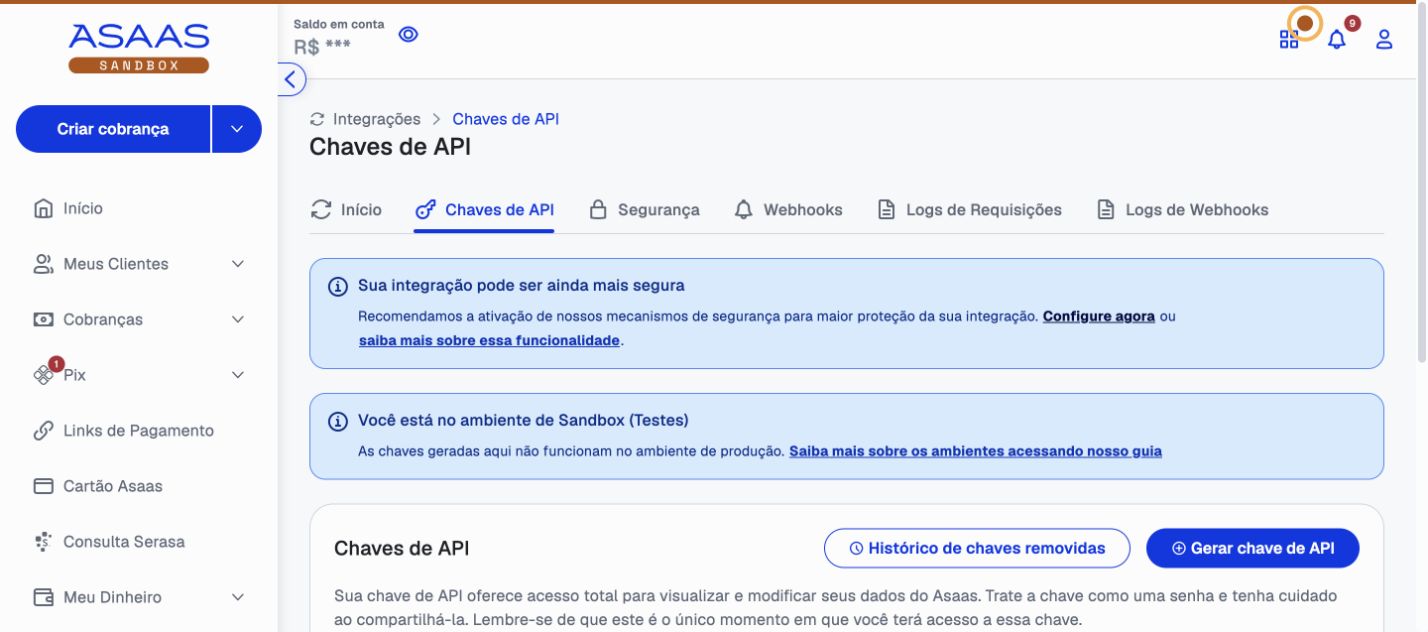Image resolution: width=1428 pixels, height=632 pixels.
Task: Click the Meu Dinheiro wallet icon
Action: pyautogui.click(x=43, y=597)
